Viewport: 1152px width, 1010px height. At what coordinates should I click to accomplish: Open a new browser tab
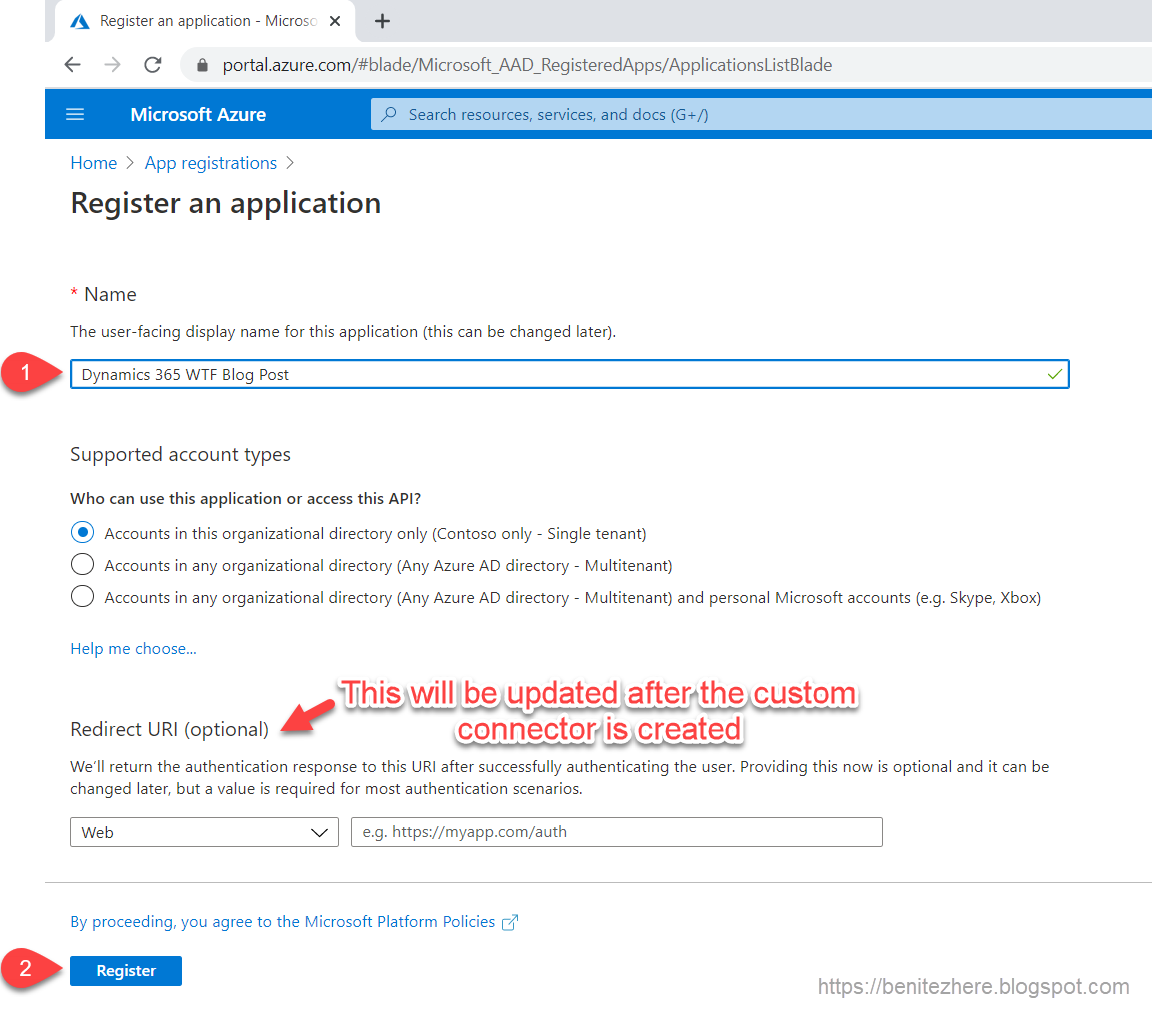[382, 21]
